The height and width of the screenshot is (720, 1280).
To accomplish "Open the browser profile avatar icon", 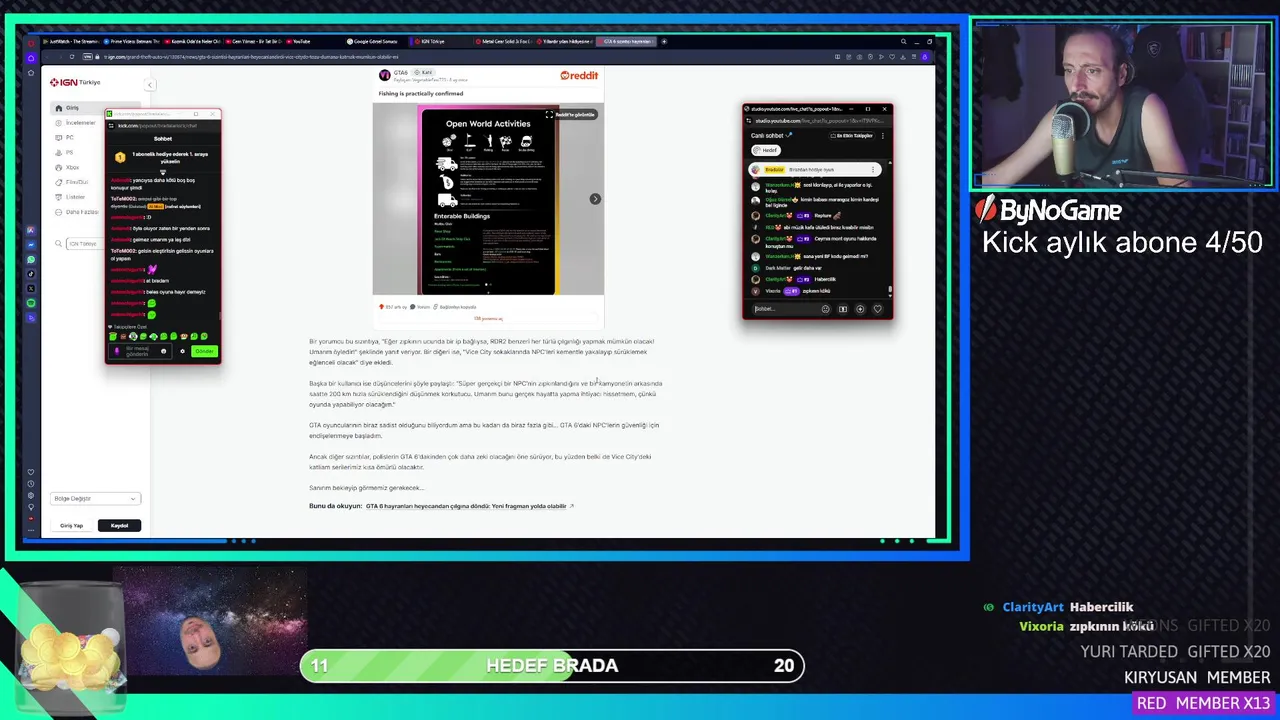I will coord(925,57).
